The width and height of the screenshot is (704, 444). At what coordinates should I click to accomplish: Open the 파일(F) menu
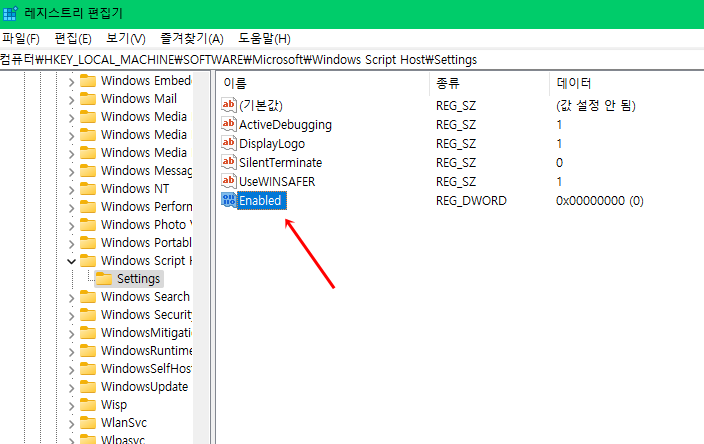tap(21, 39)
